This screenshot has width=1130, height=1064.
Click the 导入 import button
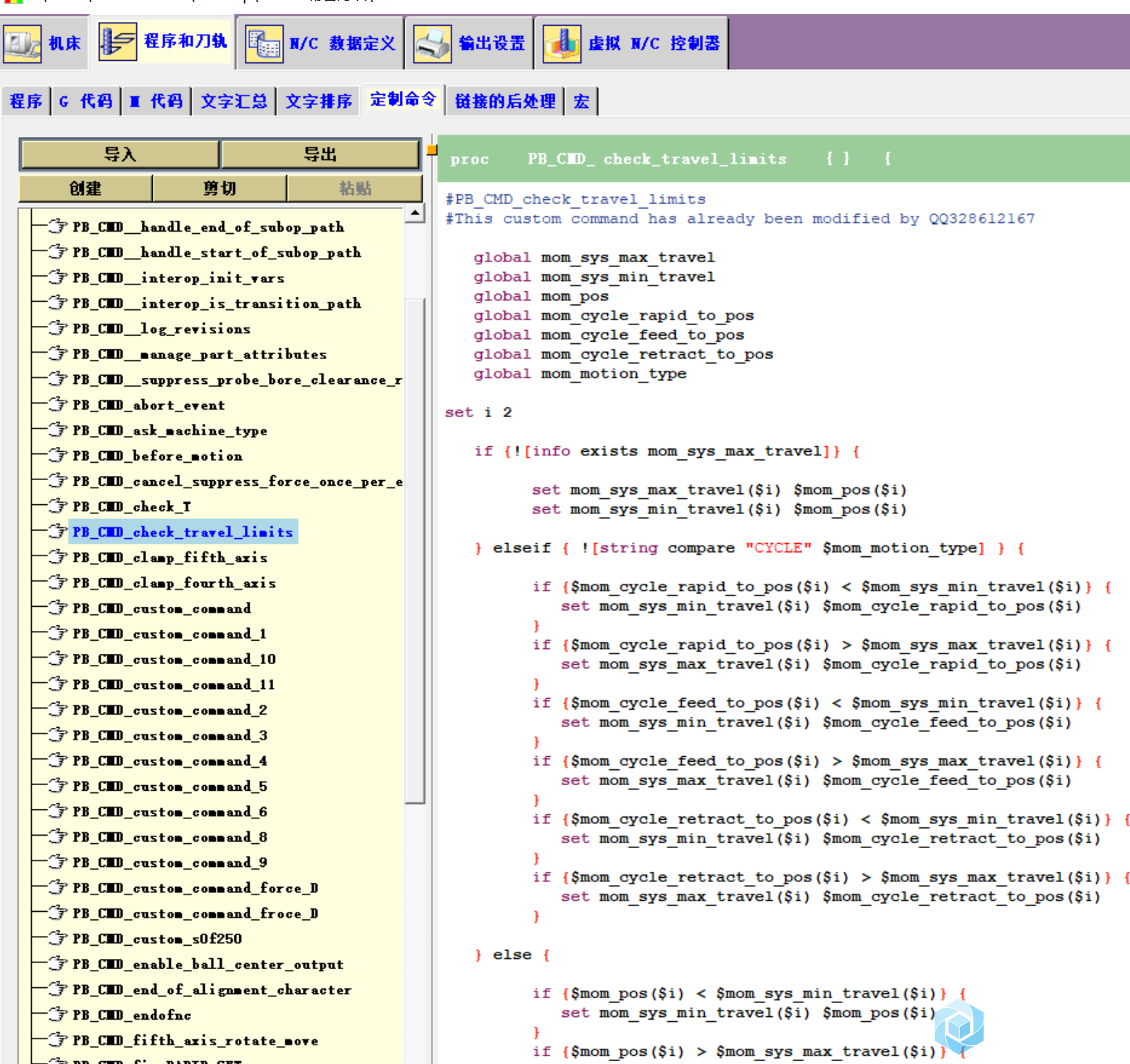click(120, 154)
